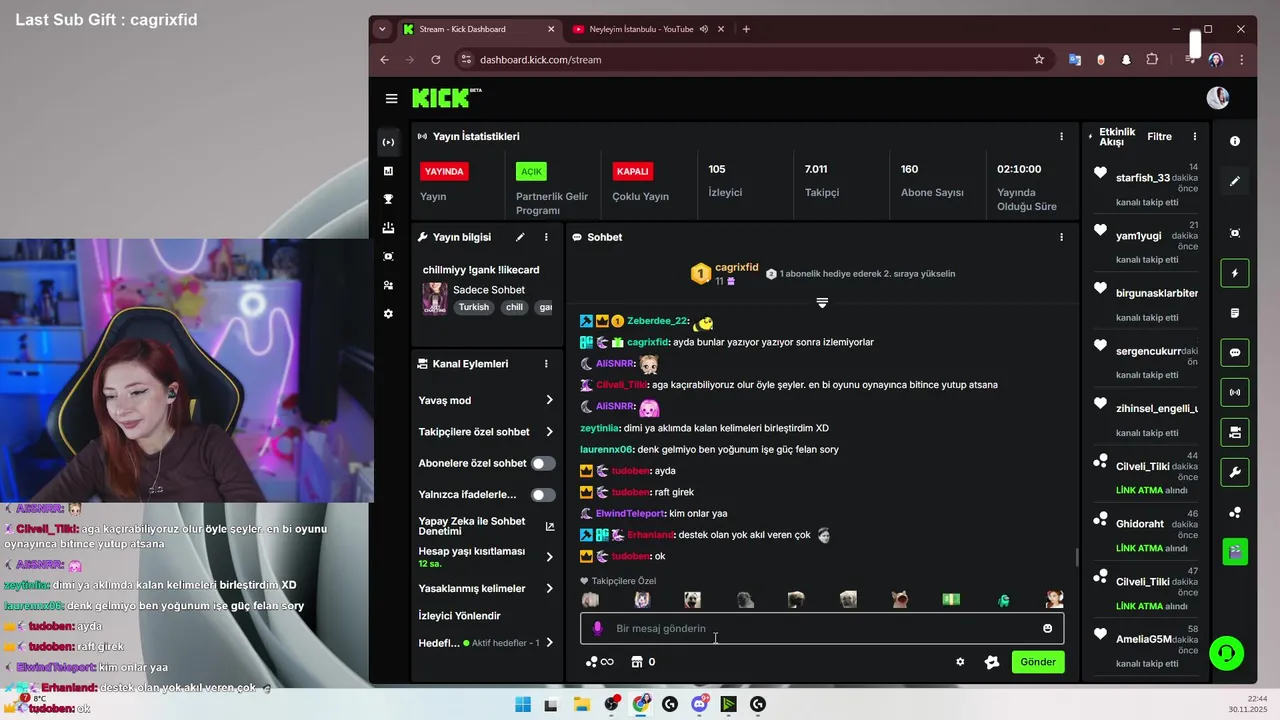The height and width of the screenshot is (720, 1280).
Task: Click the İzleyici Yönlendir option
Action: 459,616
